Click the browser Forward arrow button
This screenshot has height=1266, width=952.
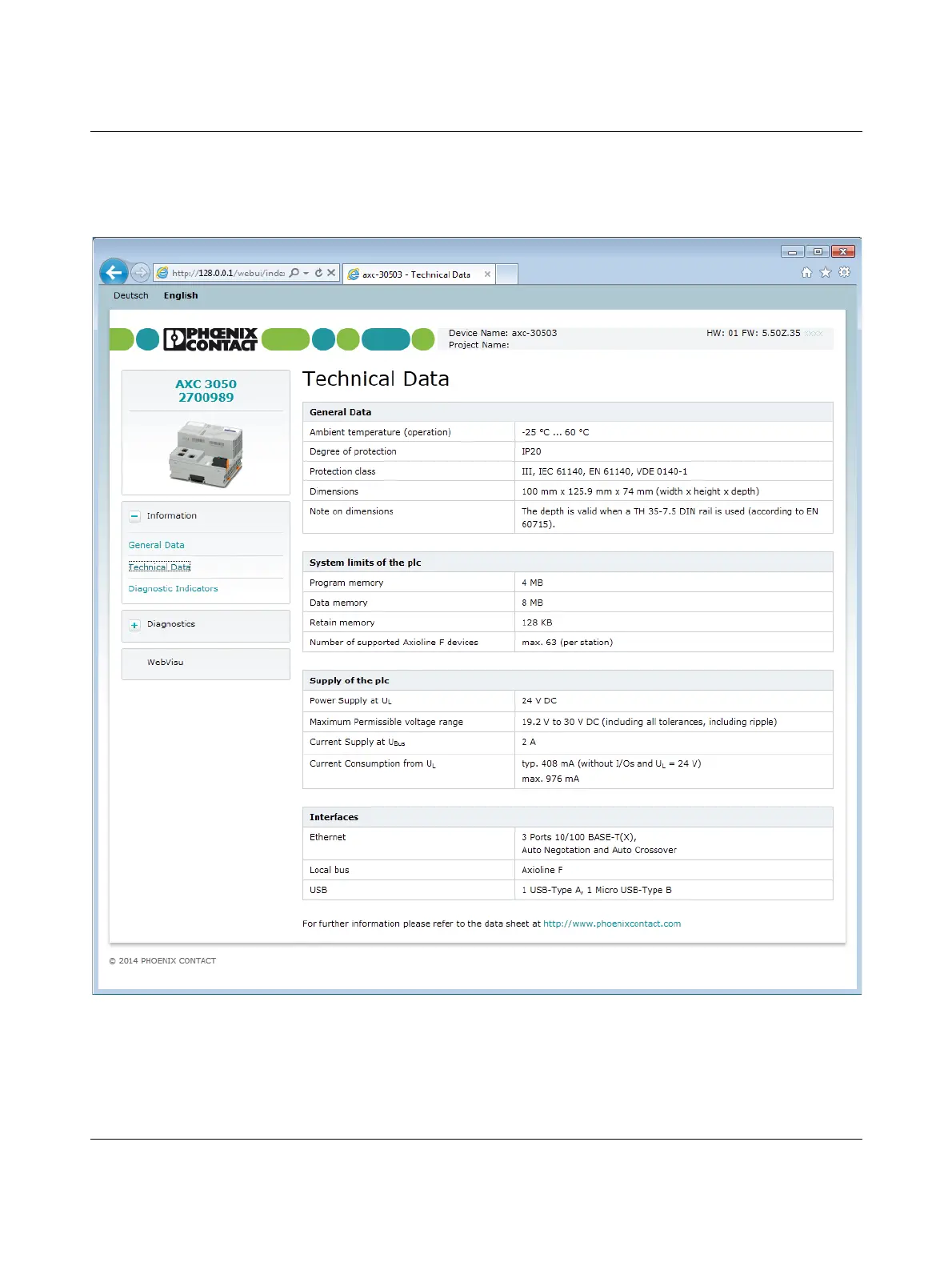(140, 273)
